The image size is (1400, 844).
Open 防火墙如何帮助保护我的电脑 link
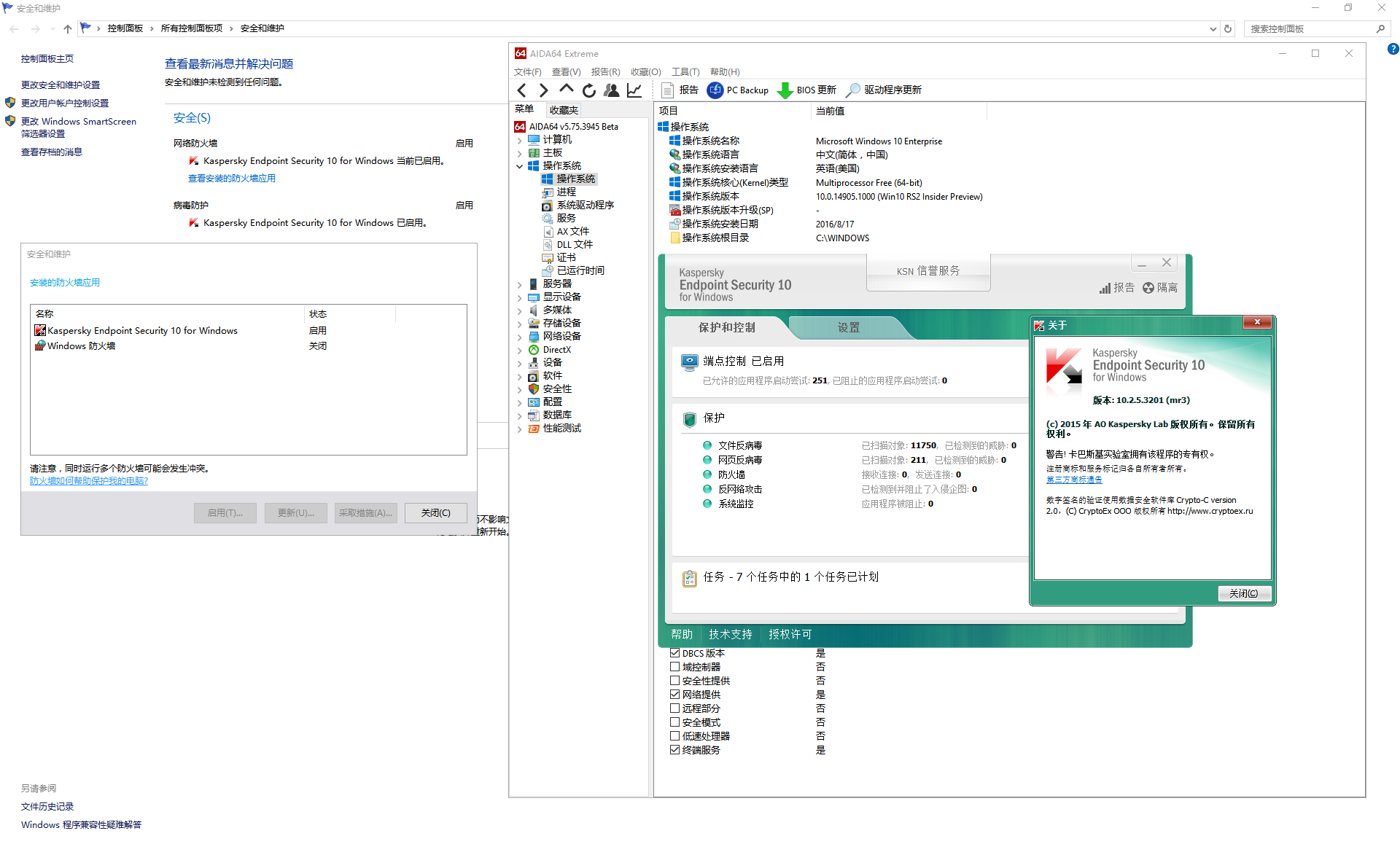(x=89, y=481)
